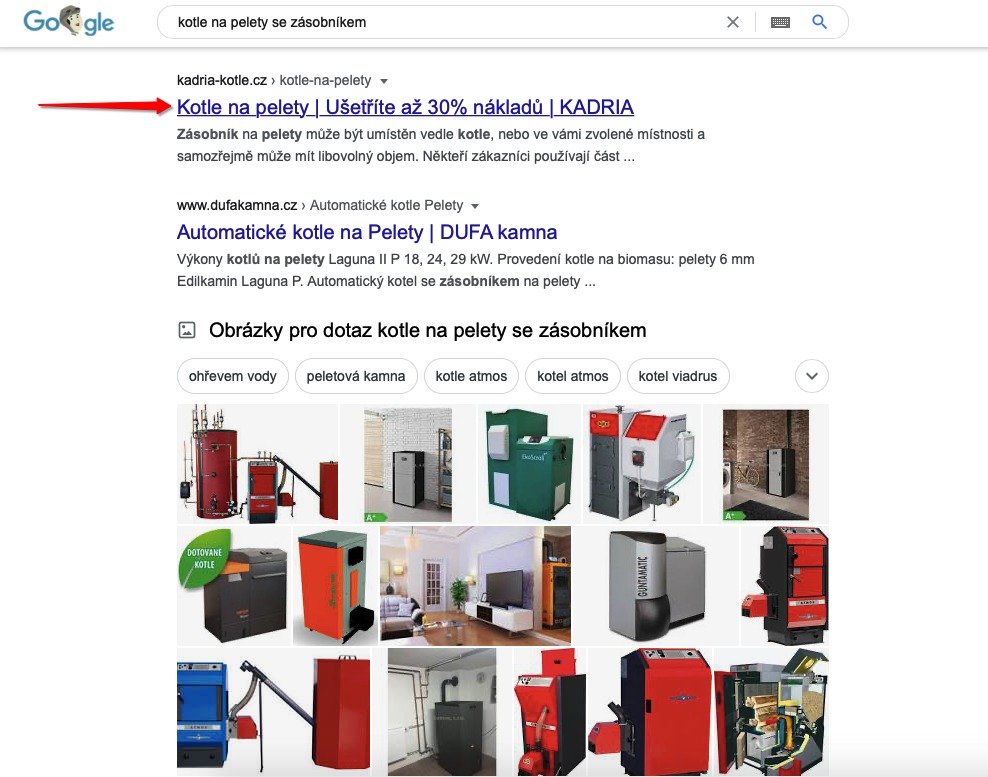Select the "kotel atmos" filter chip
This screenshot has height=777, width=988.
573,376
